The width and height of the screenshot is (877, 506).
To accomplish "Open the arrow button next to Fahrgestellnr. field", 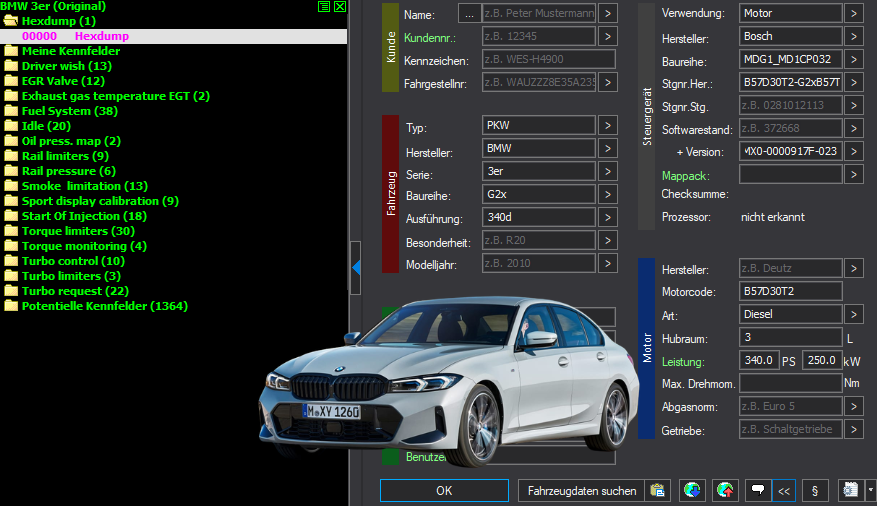I will [608, 82].
